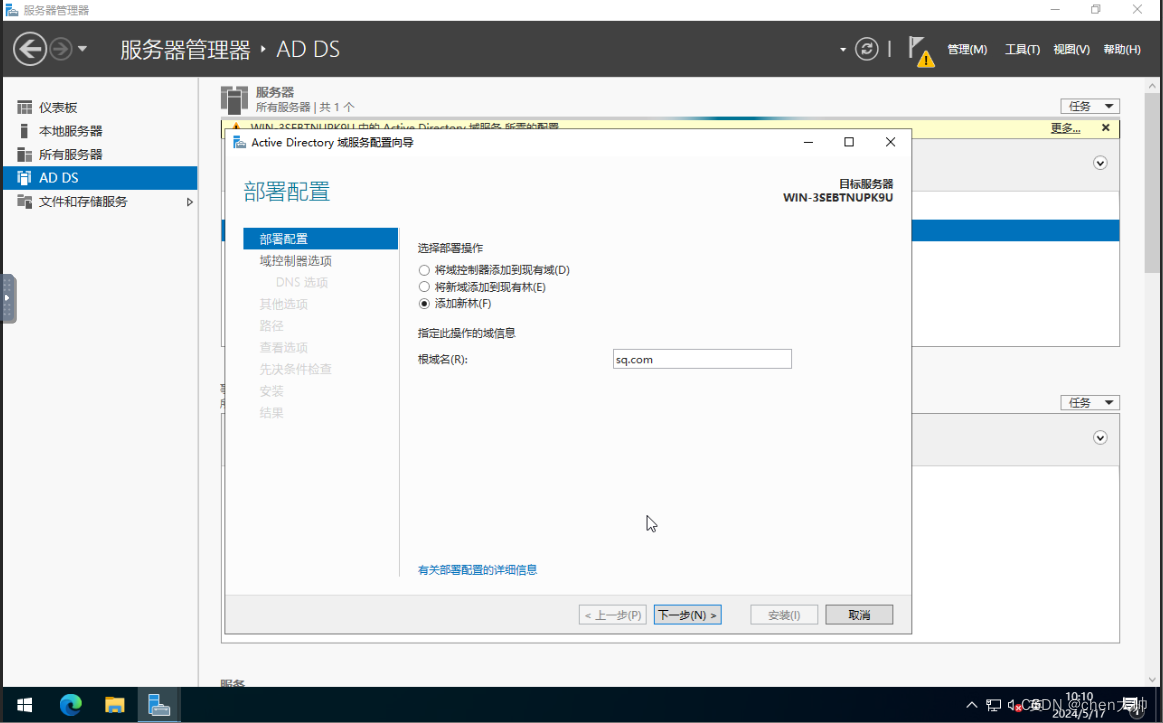Click 更多... link in the yellow notification bar
Screen dimensions: 1163x723
click(1065, 128)
